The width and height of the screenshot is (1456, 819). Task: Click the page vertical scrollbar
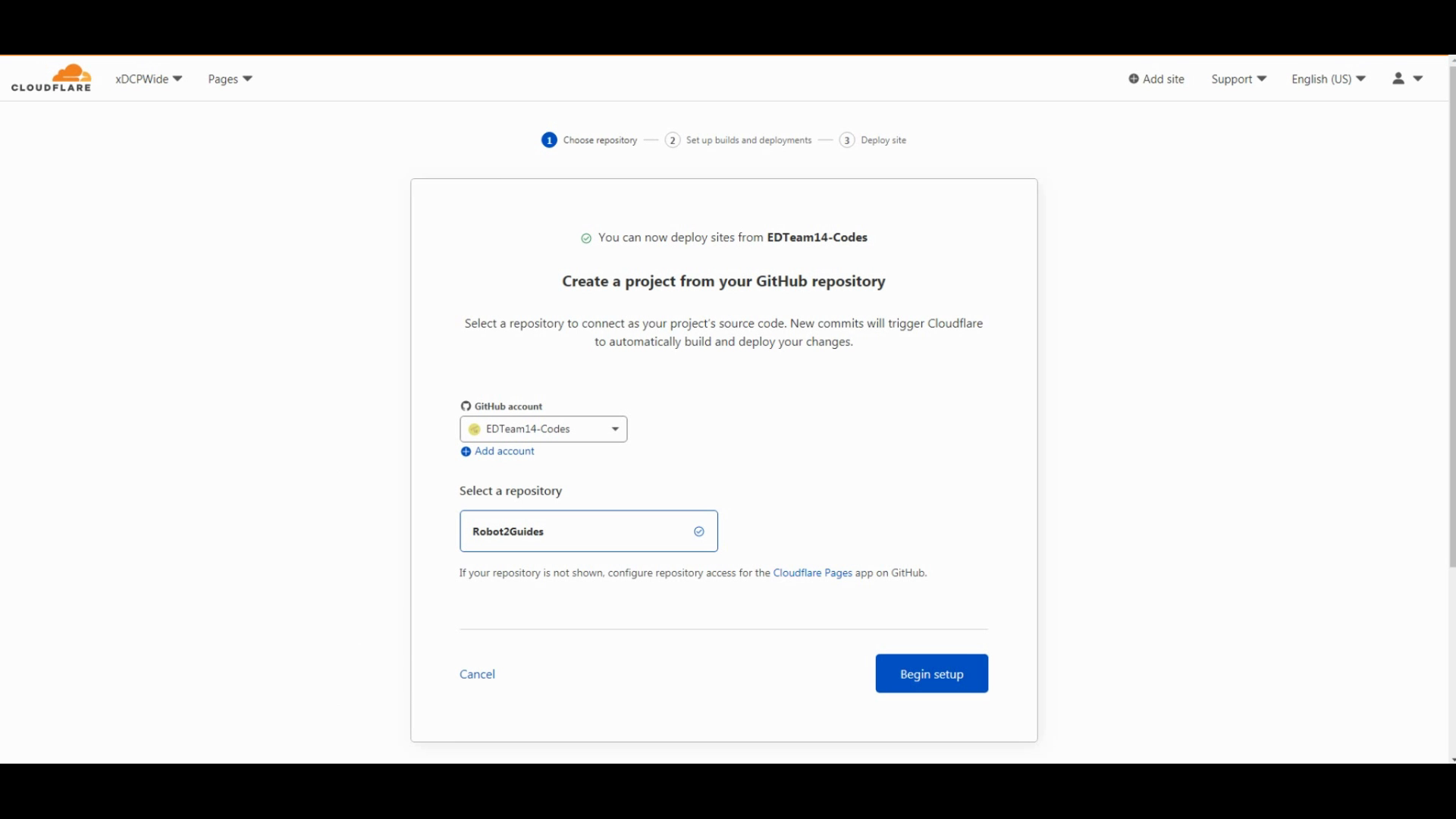(1451, 318)
